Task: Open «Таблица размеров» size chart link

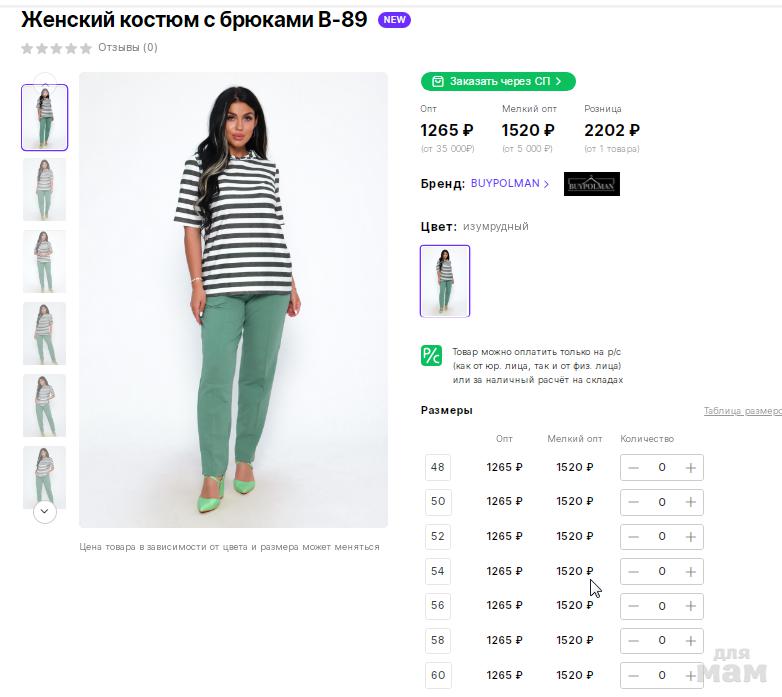Action: coord(742,411)
